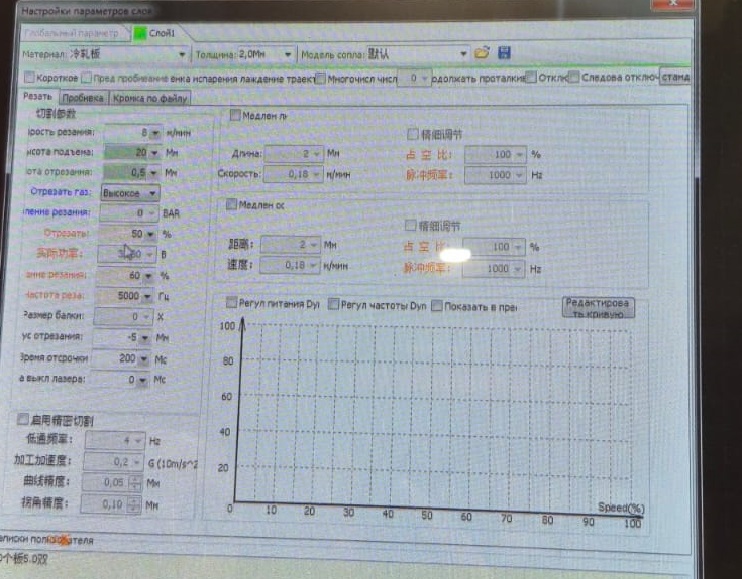Open the Резать tab
Screen dimensions: 742x579
pos(38,96)
